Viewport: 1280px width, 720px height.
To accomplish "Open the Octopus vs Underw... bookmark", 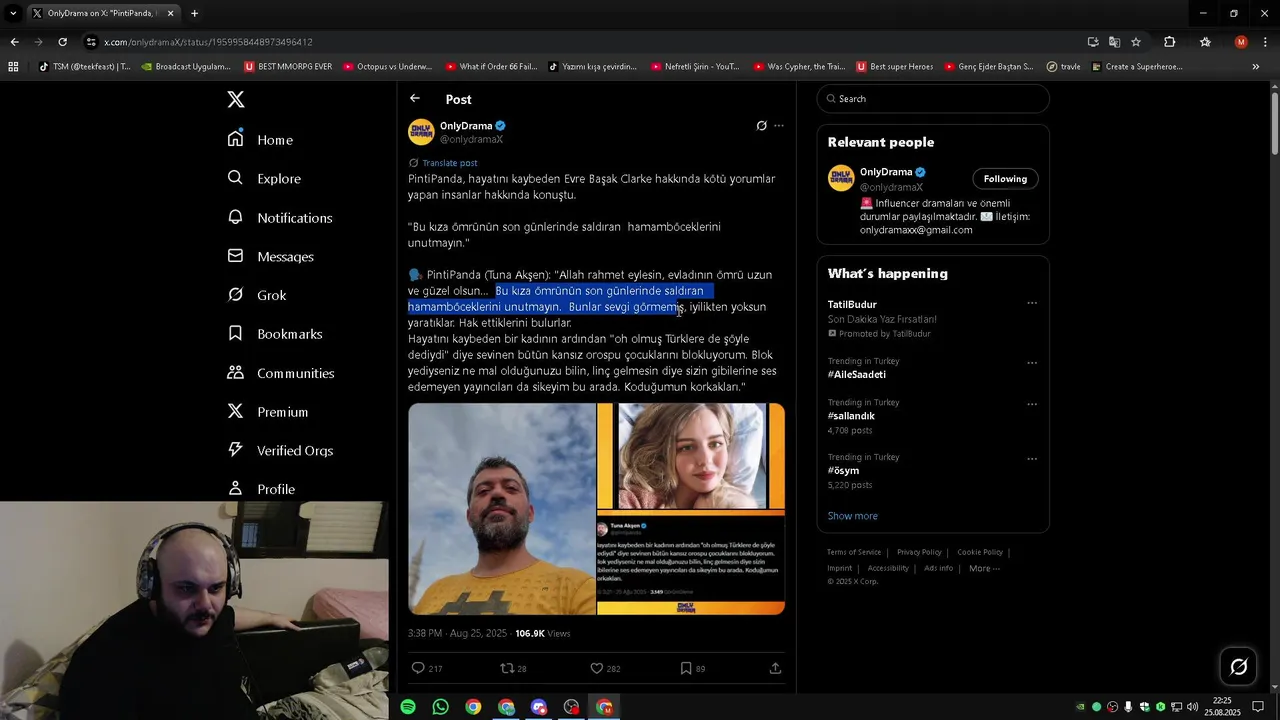I will [x=387, y=67].
